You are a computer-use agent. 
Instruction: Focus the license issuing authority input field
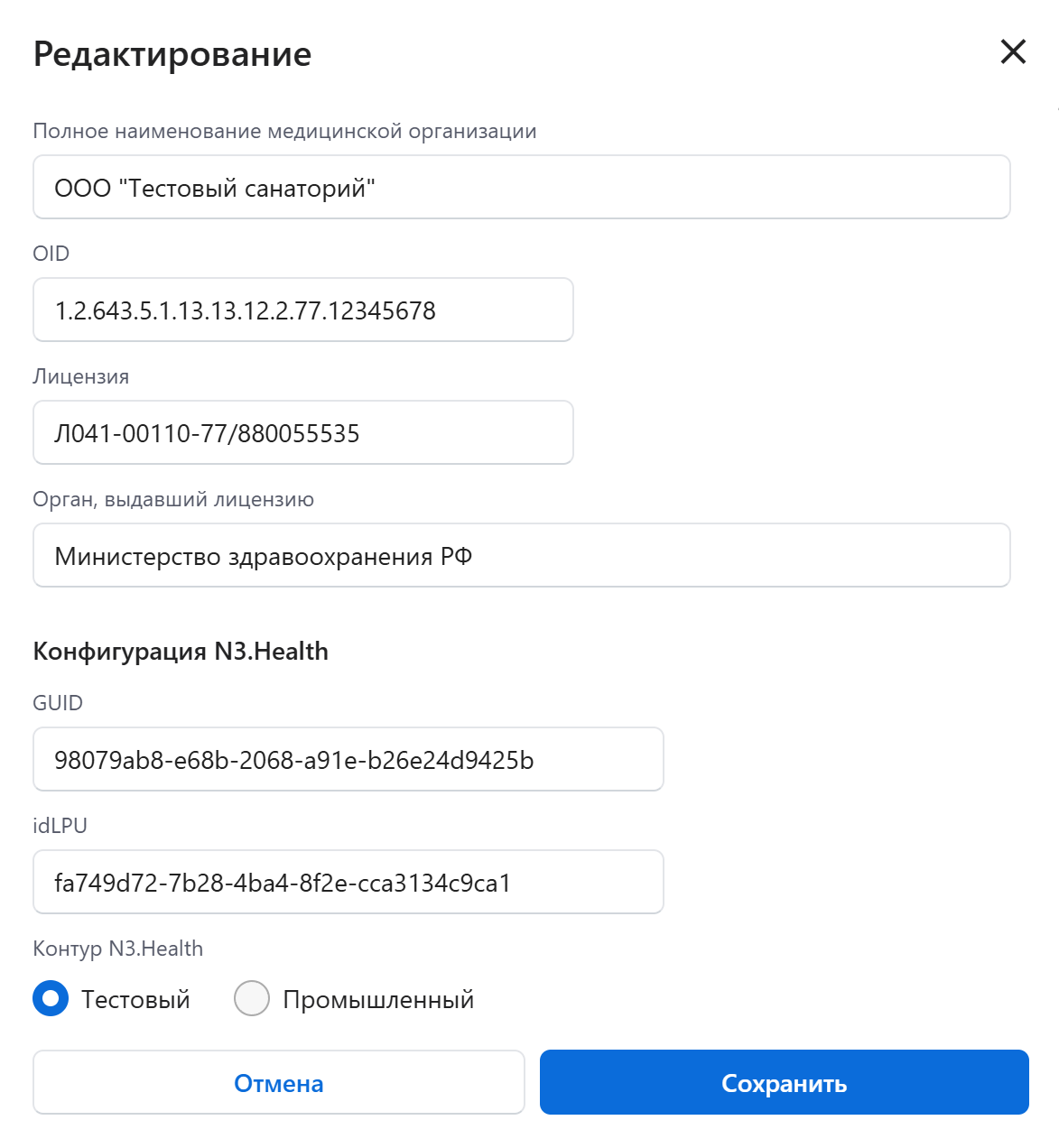(521, 556)
